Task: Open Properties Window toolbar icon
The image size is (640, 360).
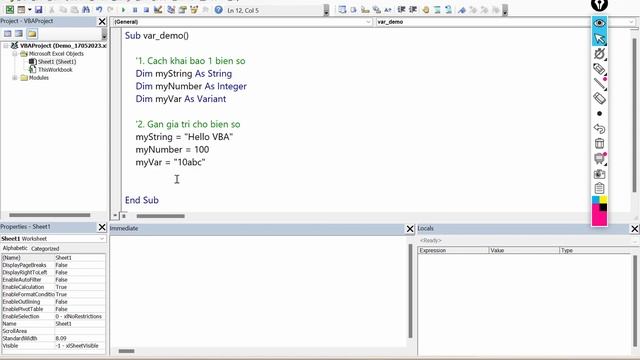Action: [x=182, y=10]
